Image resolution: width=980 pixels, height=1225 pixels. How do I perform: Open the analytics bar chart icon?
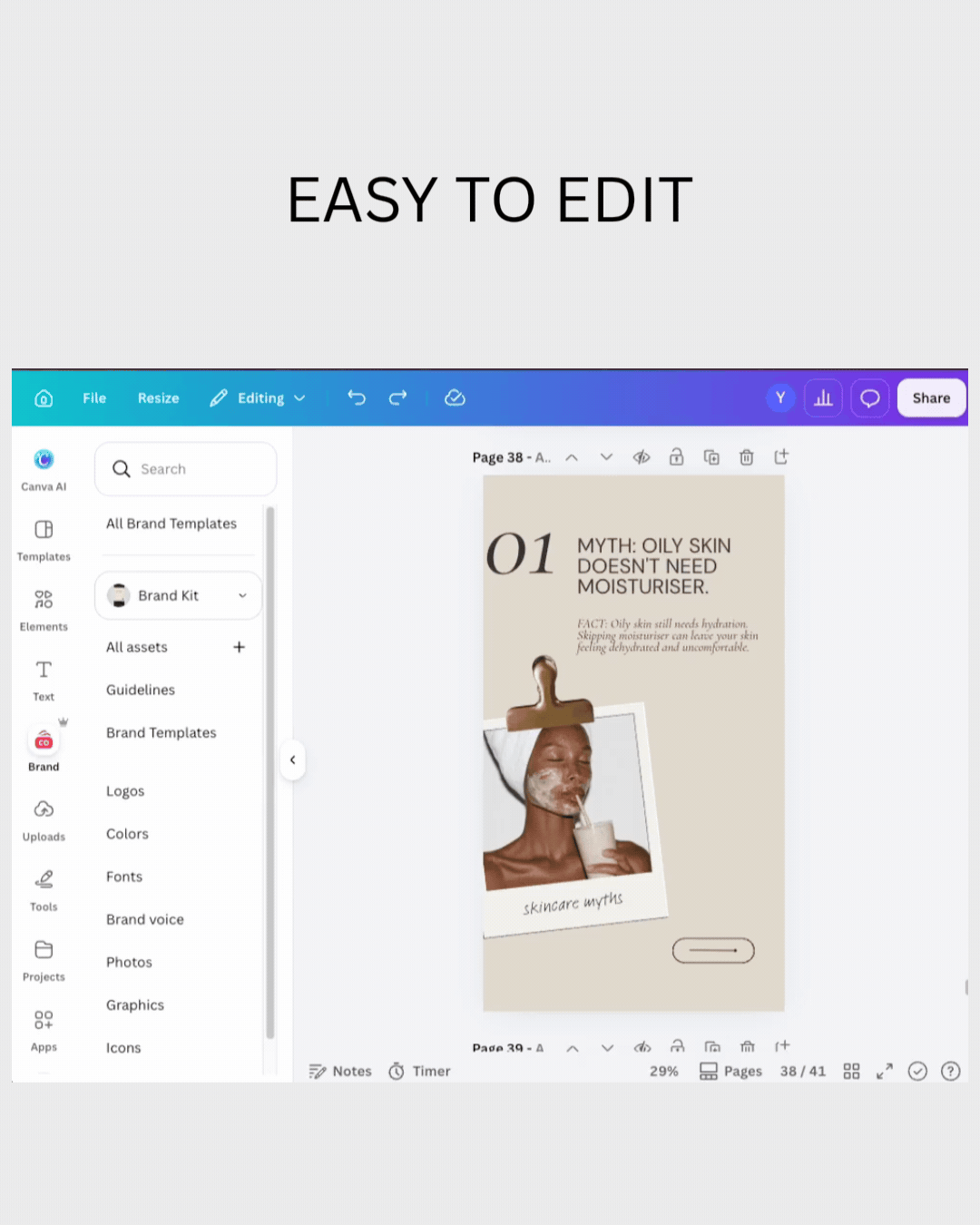tap(823, 397)
